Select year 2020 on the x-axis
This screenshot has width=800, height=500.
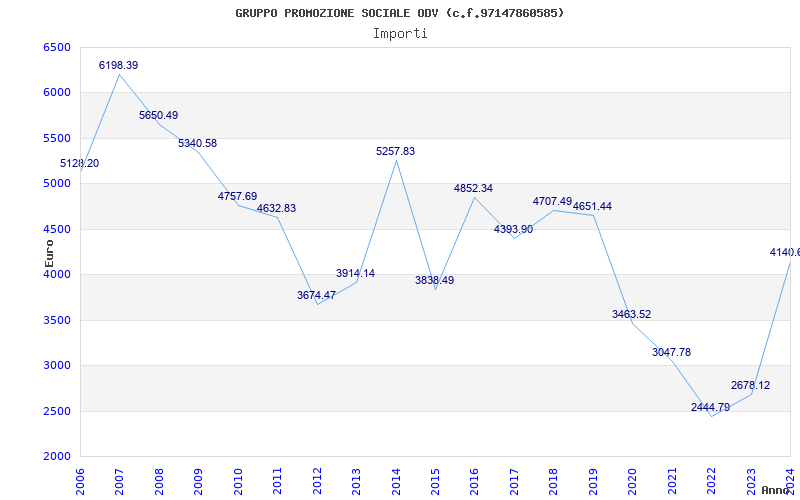pyautogui.click(x=633, y=482)
